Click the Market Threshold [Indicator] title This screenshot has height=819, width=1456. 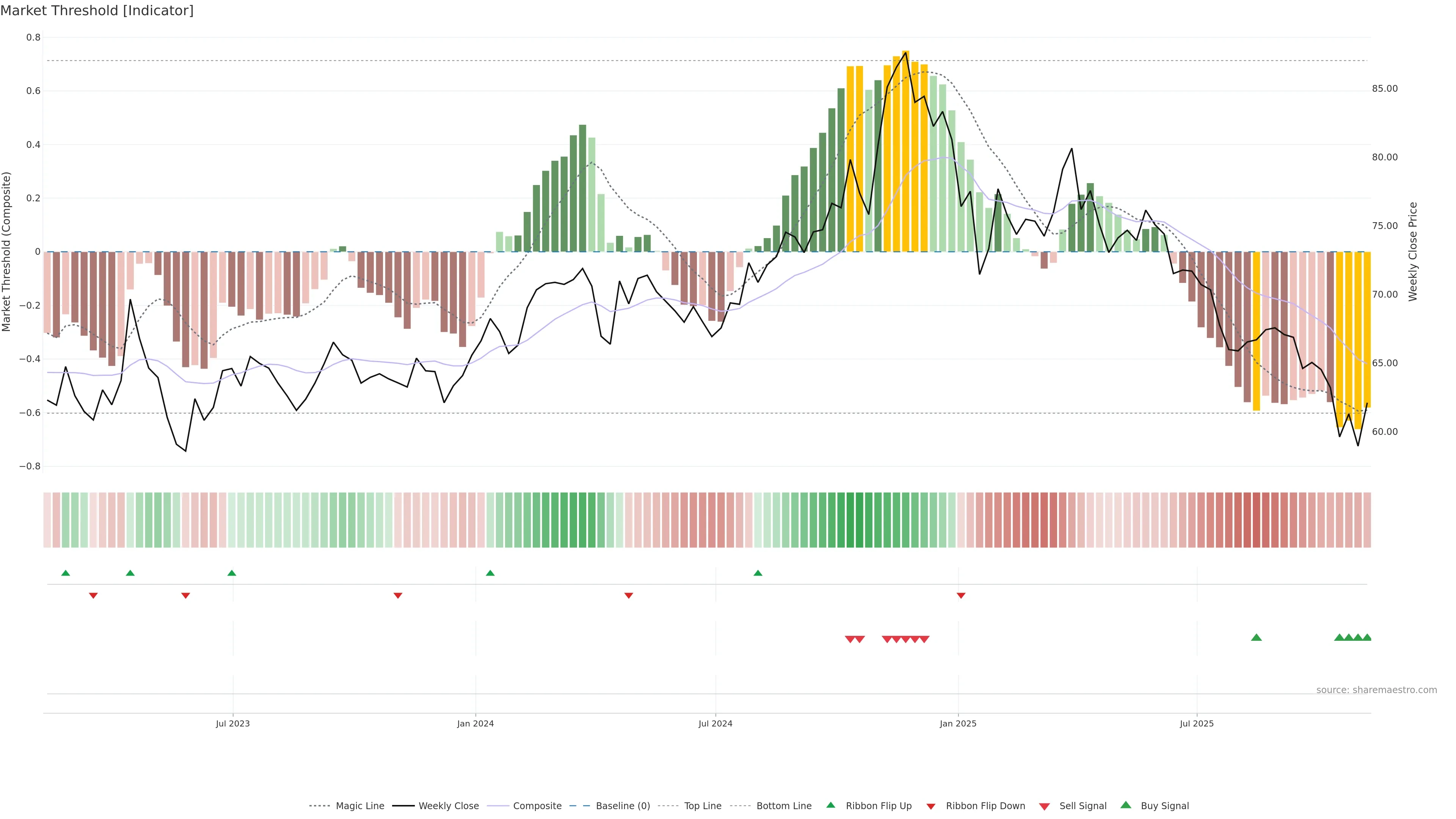[97, 11]
